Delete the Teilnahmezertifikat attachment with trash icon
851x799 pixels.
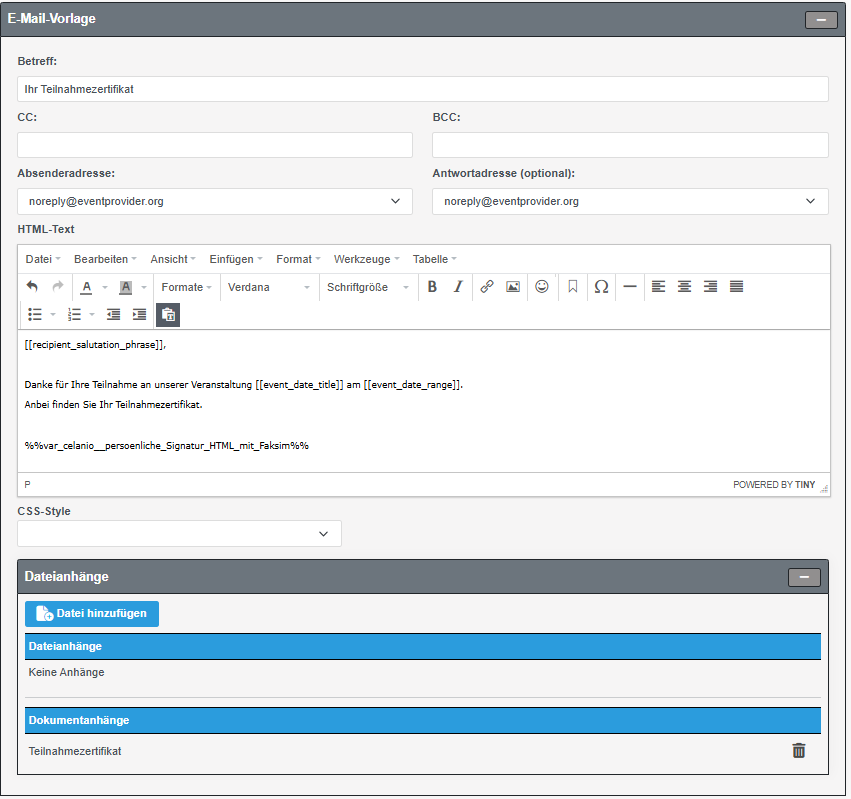(x=798, y=750)
